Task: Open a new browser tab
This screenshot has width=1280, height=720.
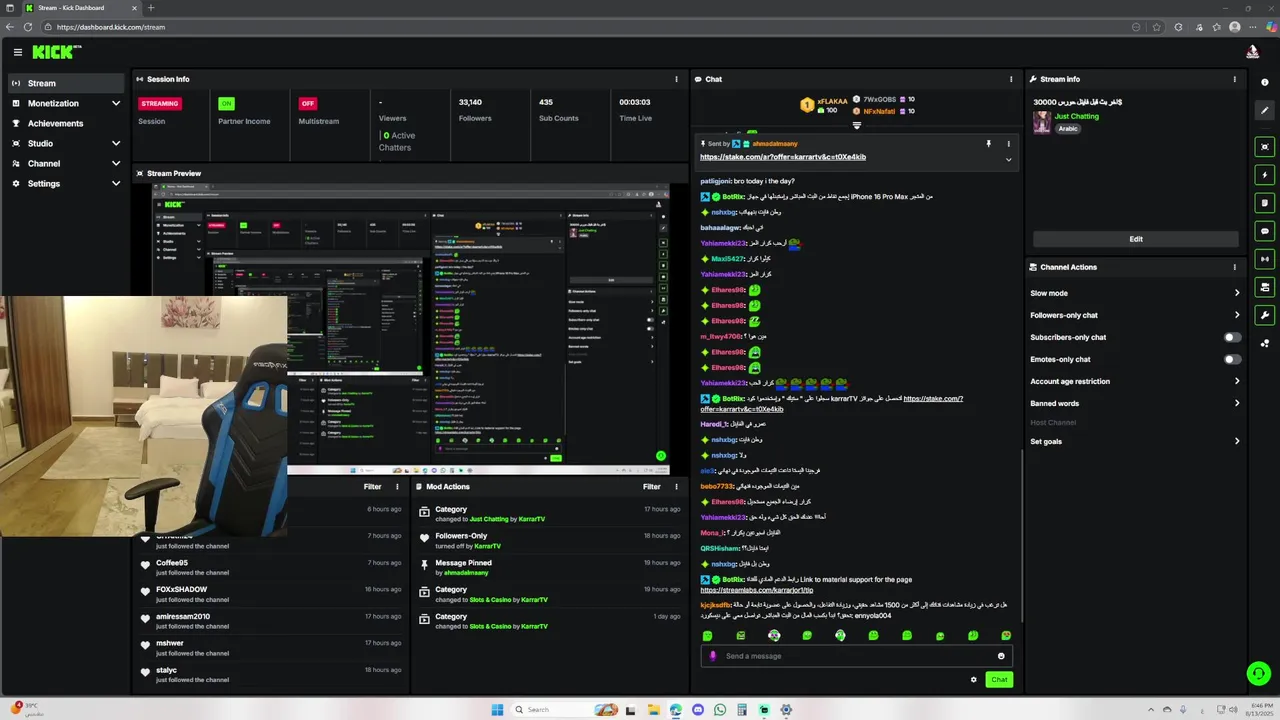Action: [151, 8]
